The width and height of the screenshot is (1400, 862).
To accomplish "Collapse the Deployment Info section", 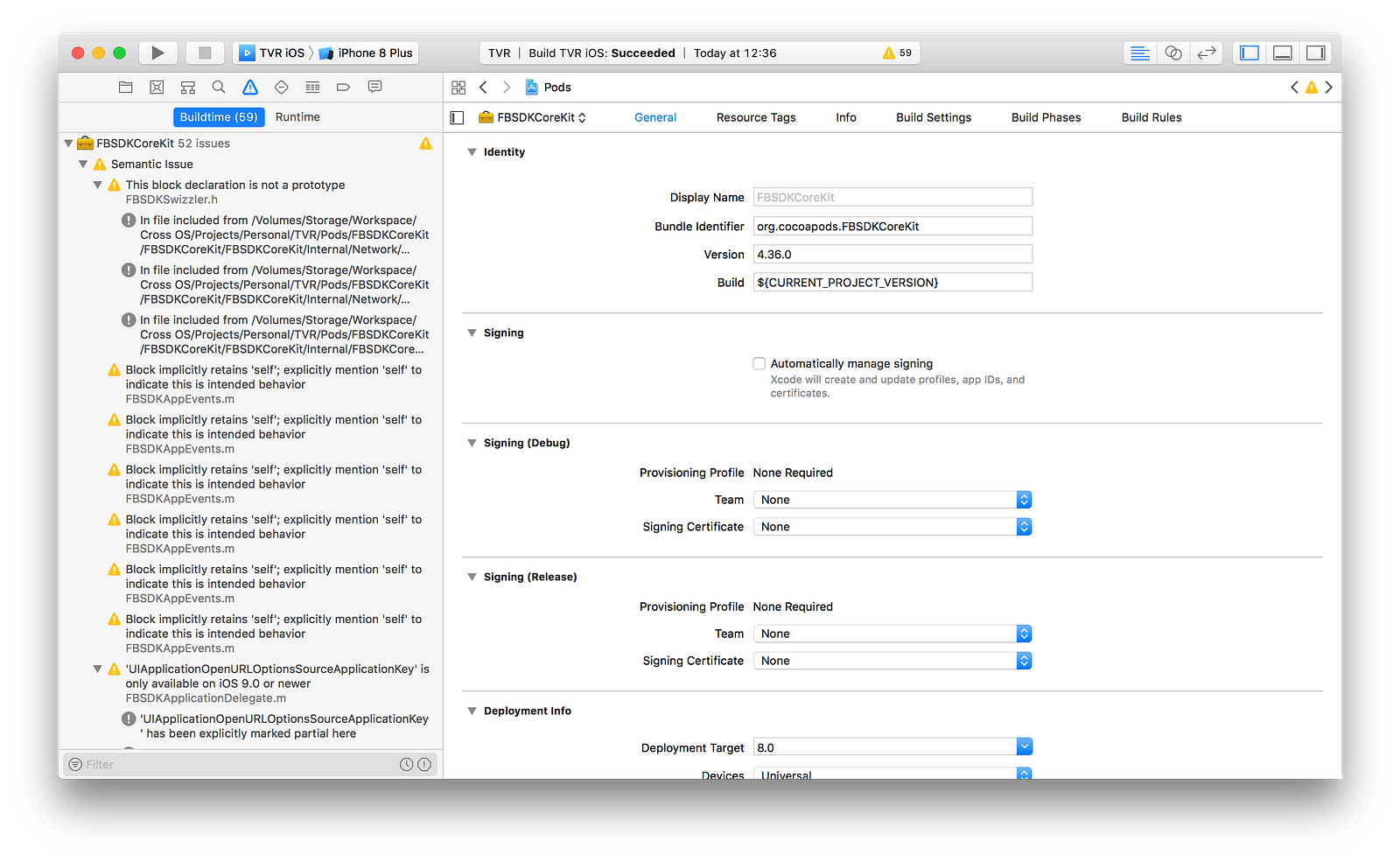I will coord(472,711).
